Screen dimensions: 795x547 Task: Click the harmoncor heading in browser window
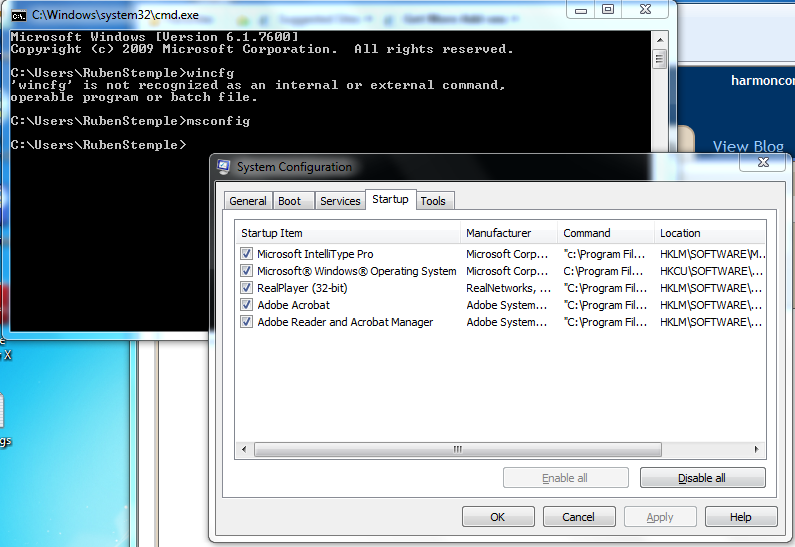(x=762, y=80)
